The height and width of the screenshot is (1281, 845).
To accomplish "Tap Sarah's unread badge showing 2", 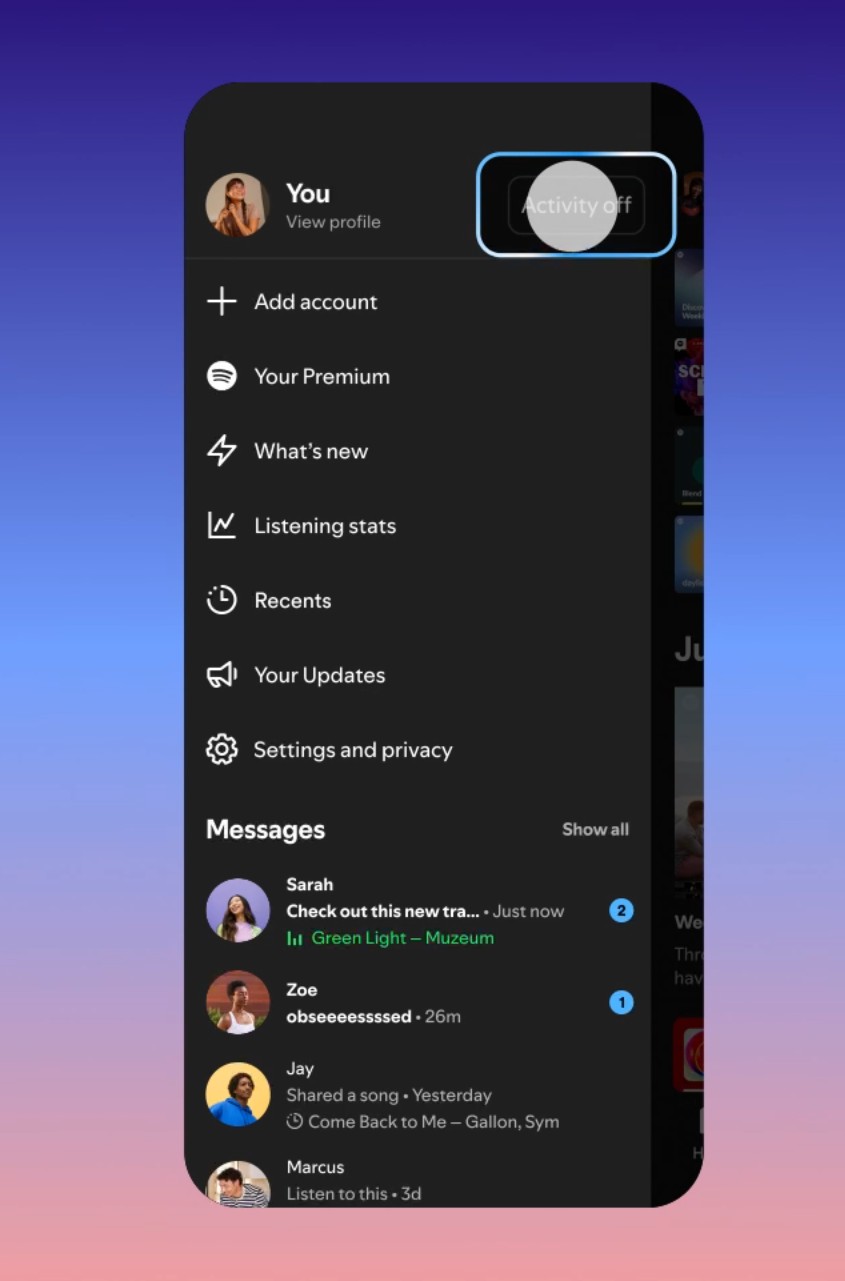I will point(621,911).
